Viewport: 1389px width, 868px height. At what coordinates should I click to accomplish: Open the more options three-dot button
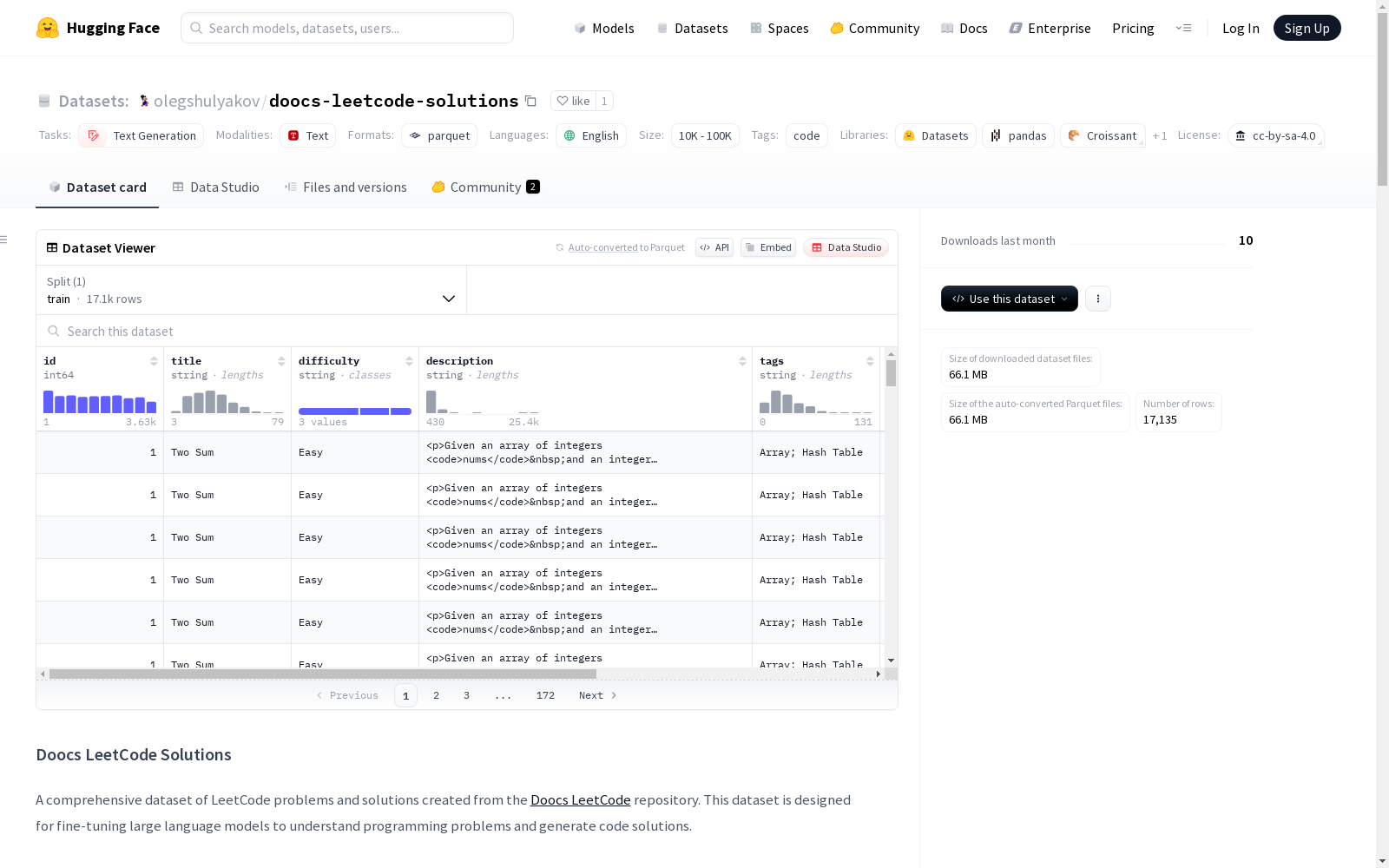(1098, 299)
